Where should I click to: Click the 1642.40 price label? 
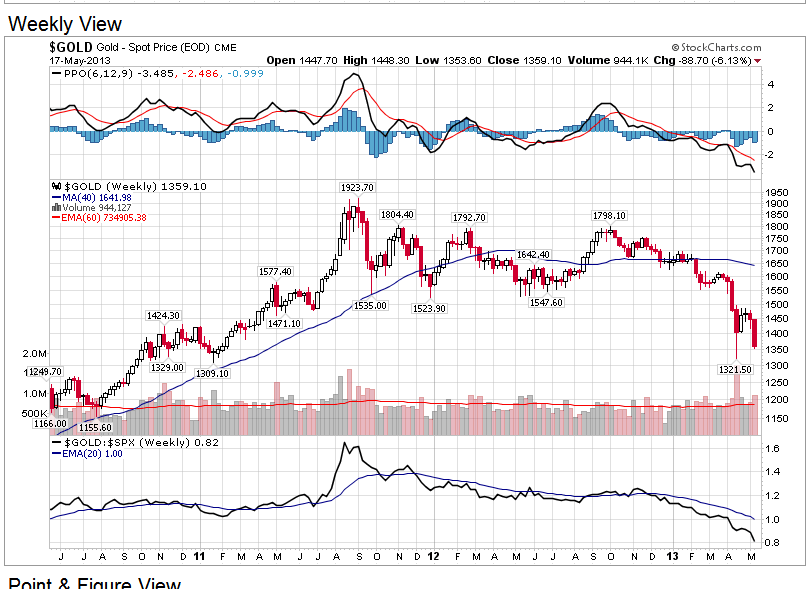pyautogui.click(x=533, y=255)
